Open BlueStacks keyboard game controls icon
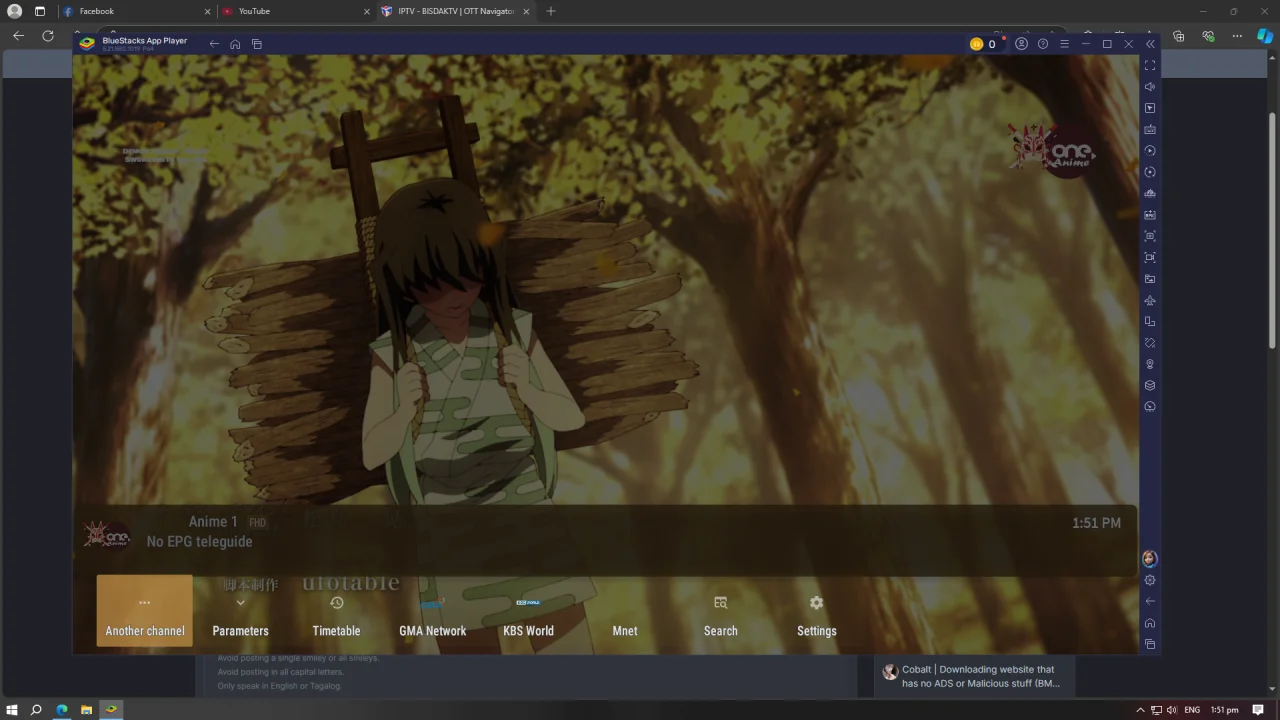The height and width of the screenshot is (720, 1280). [x=1150, y=129]
